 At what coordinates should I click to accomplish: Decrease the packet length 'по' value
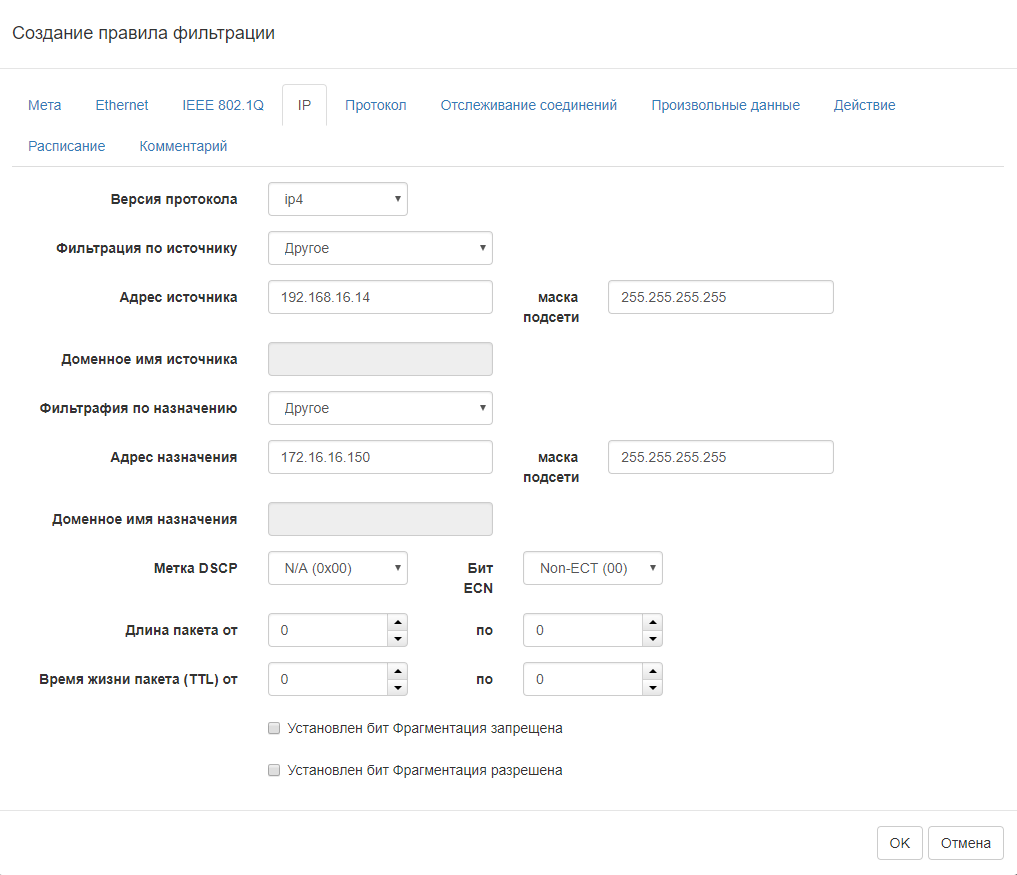tap(652, 639)
